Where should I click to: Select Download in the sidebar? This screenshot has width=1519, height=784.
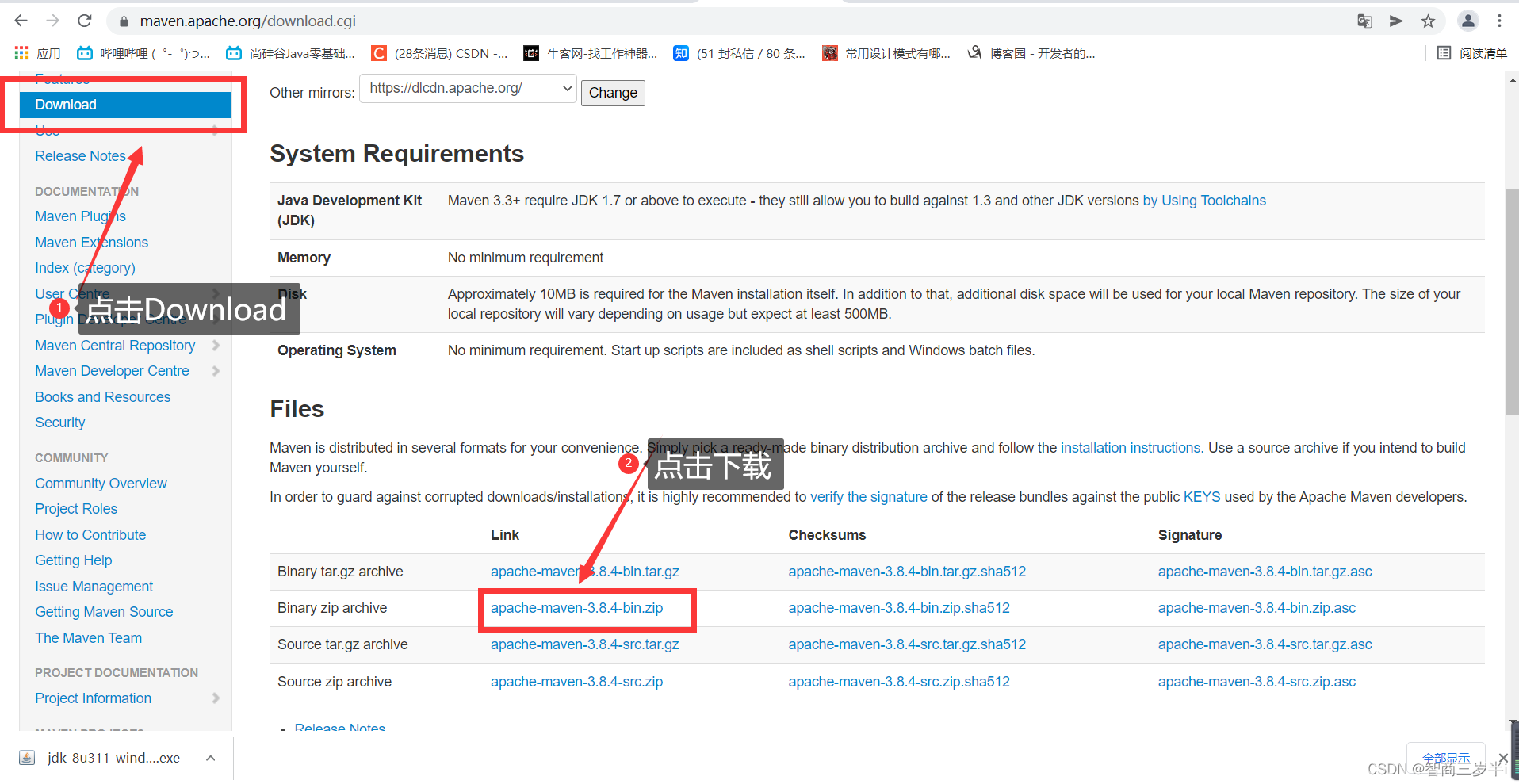tap(125, 105)
